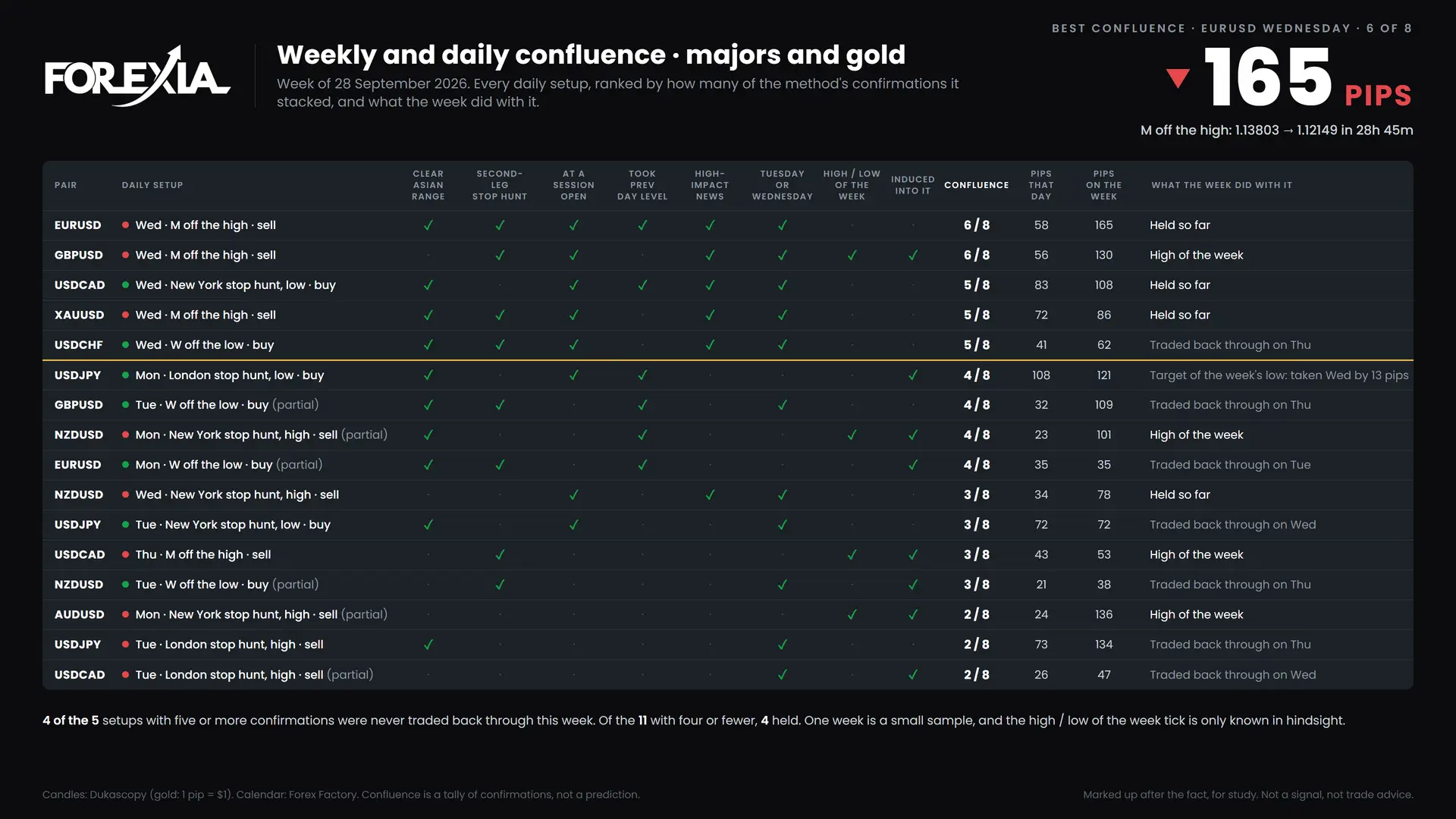Click 'Wed · W off the low · buy' setup
1456x819 pixels.
coord(205,345)
